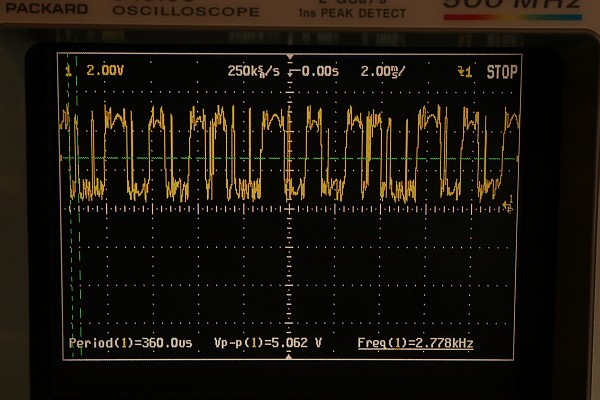
Task: Click the 250kS/s sample rate readout
Action: click(x=253, y=72)
